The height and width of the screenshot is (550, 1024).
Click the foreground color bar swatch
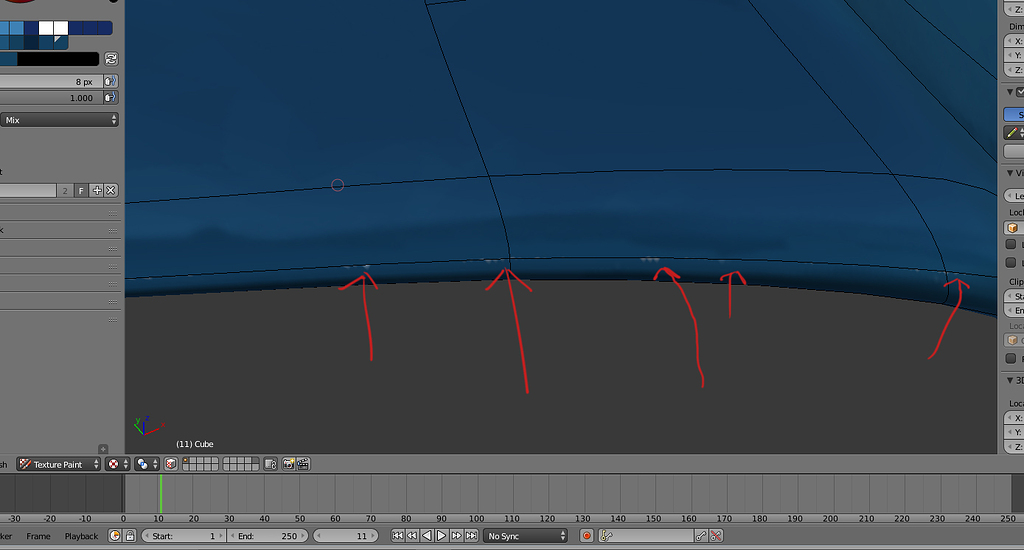[8, 59]
